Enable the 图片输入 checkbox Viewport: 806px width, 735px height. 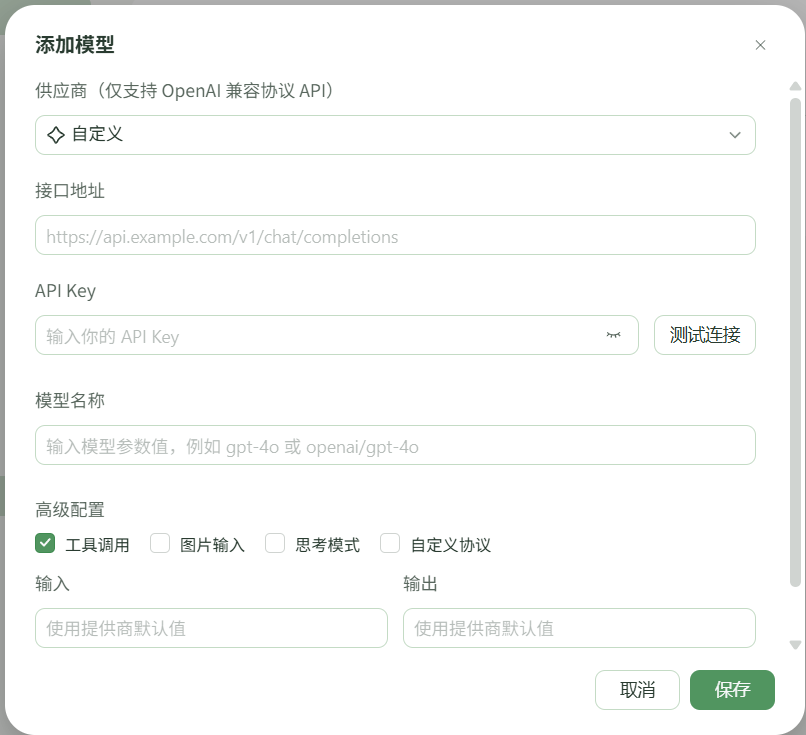tap(160, 543)
